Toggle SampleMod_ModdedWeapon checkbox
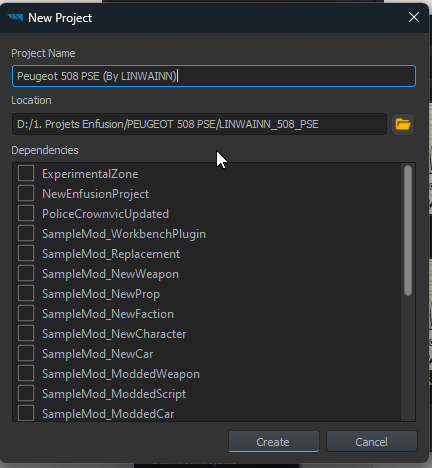Viewport: 432px width, 468px height. pos(26,373)
